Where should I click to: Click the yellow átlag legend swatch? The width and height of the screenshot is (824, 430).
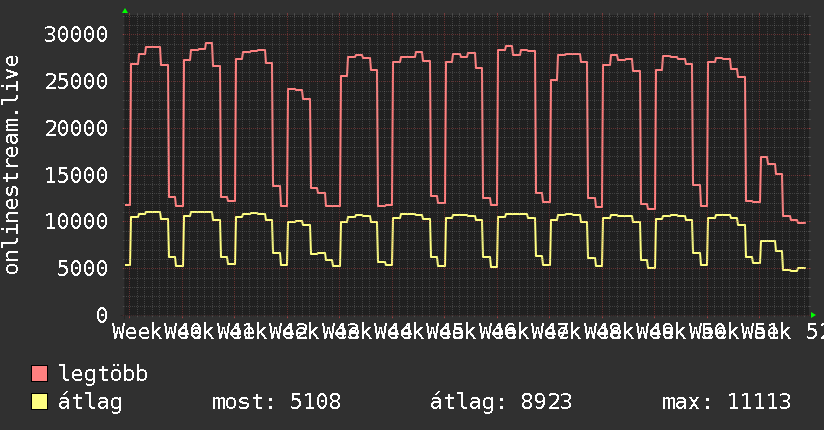tap(39, 402)
